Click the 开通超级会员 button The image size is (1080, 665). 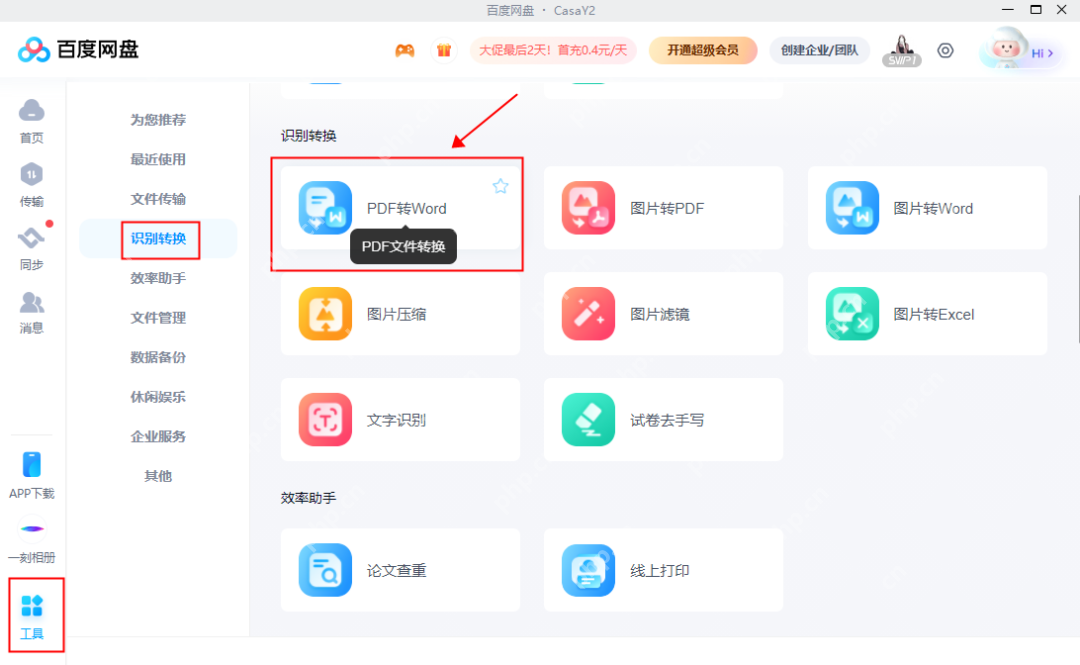coord(703,49)
